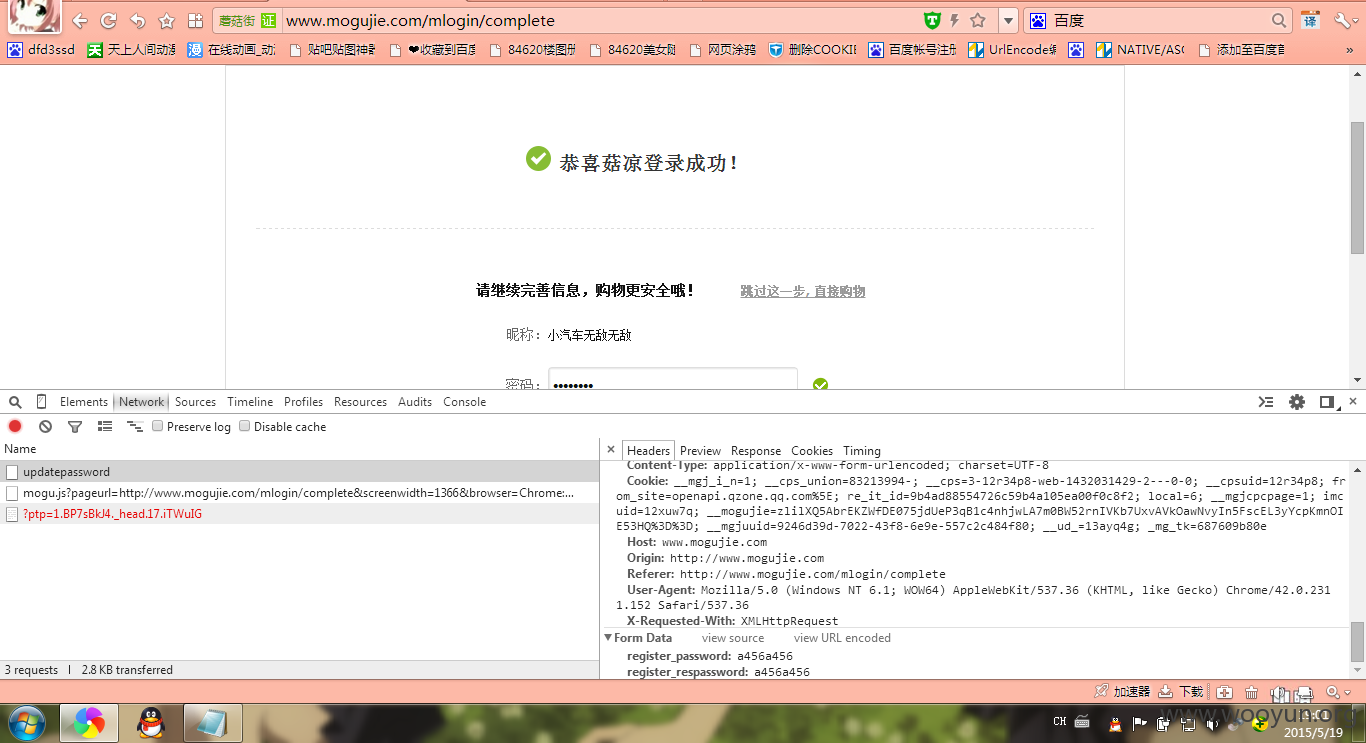Open the 网页涂鸦 bookmark
Viewport: 1366px width, 743px height.
pyautogui.click(x=722, y=49)
